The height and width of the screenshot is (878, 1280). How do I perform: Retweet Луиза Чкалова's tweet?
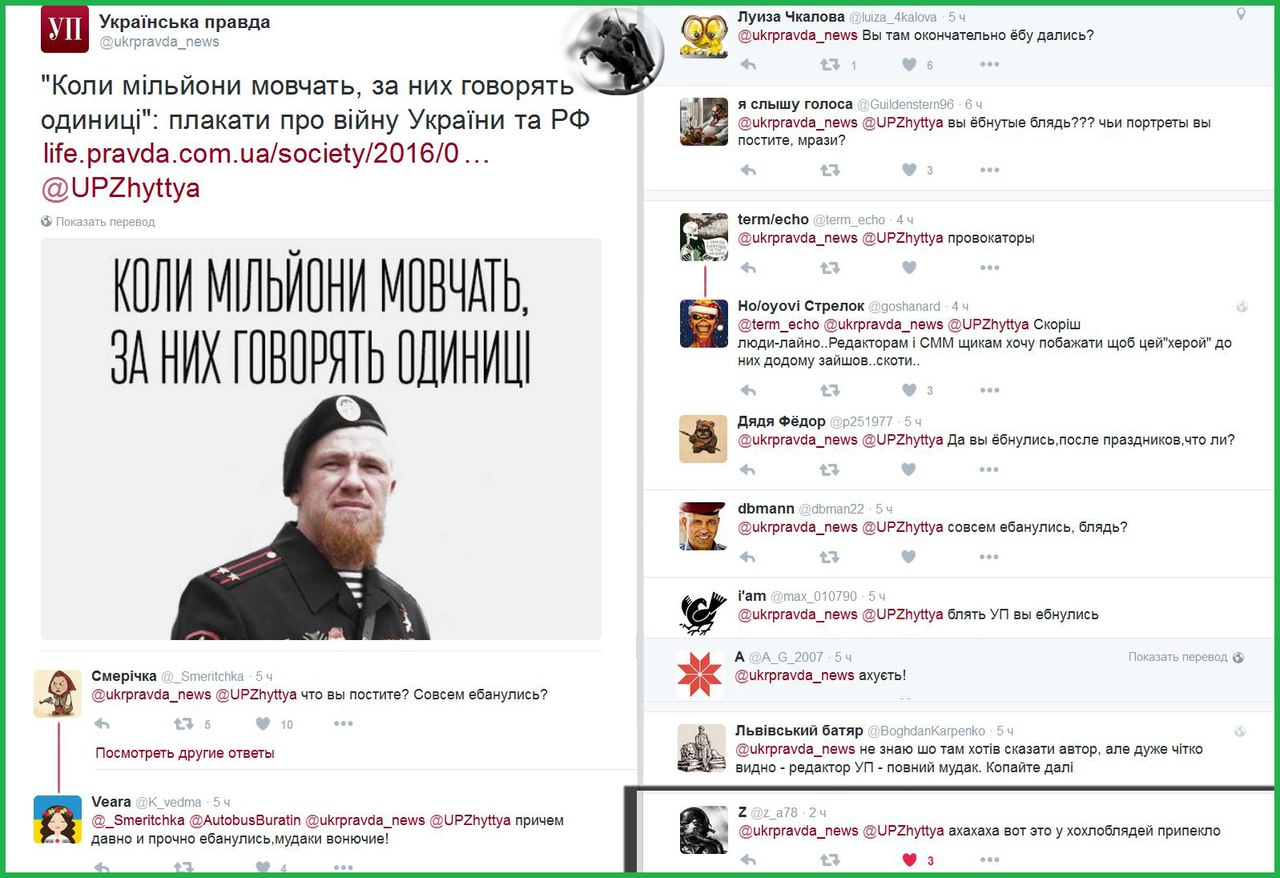pyautogui.click(x=830, y=64)
